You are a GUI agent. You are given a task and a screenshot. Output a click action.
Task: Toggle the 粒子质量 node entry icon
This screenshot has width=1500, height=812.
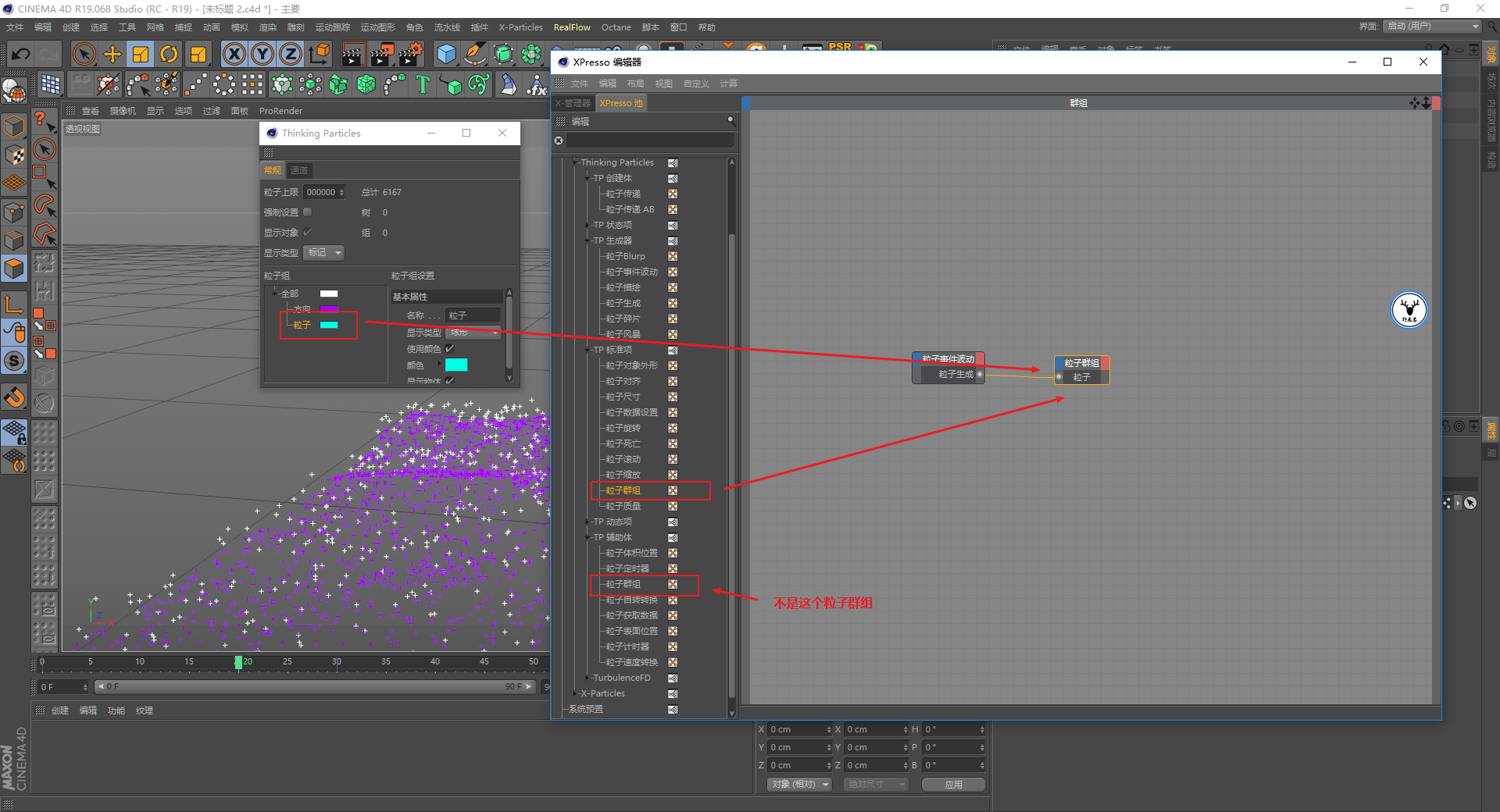673,506
